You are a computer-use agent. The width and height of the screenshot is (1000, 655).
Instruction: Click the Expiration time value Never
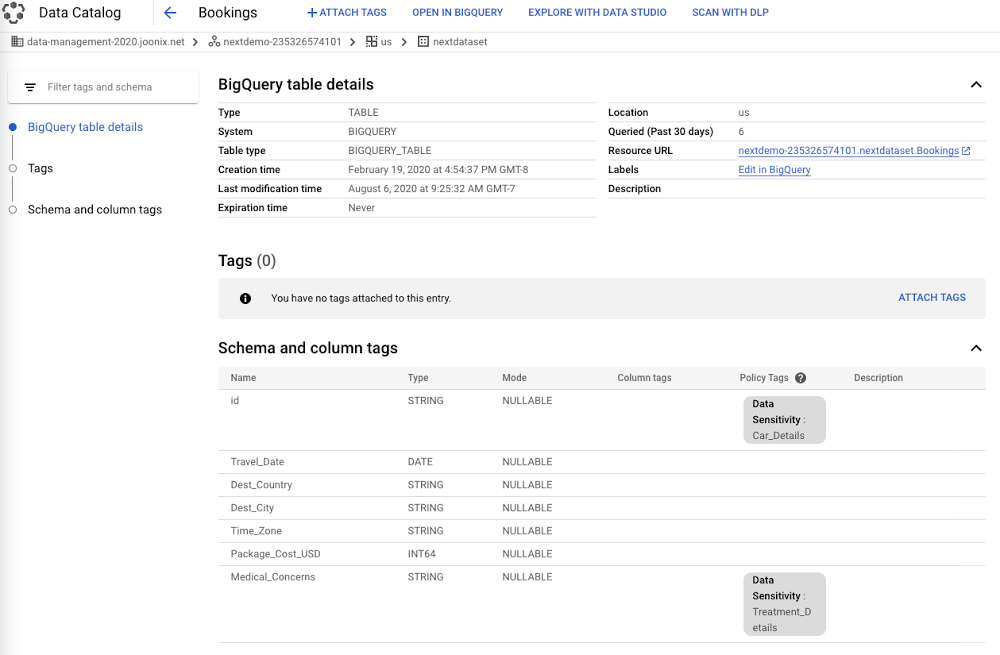[x=362, y=209]
